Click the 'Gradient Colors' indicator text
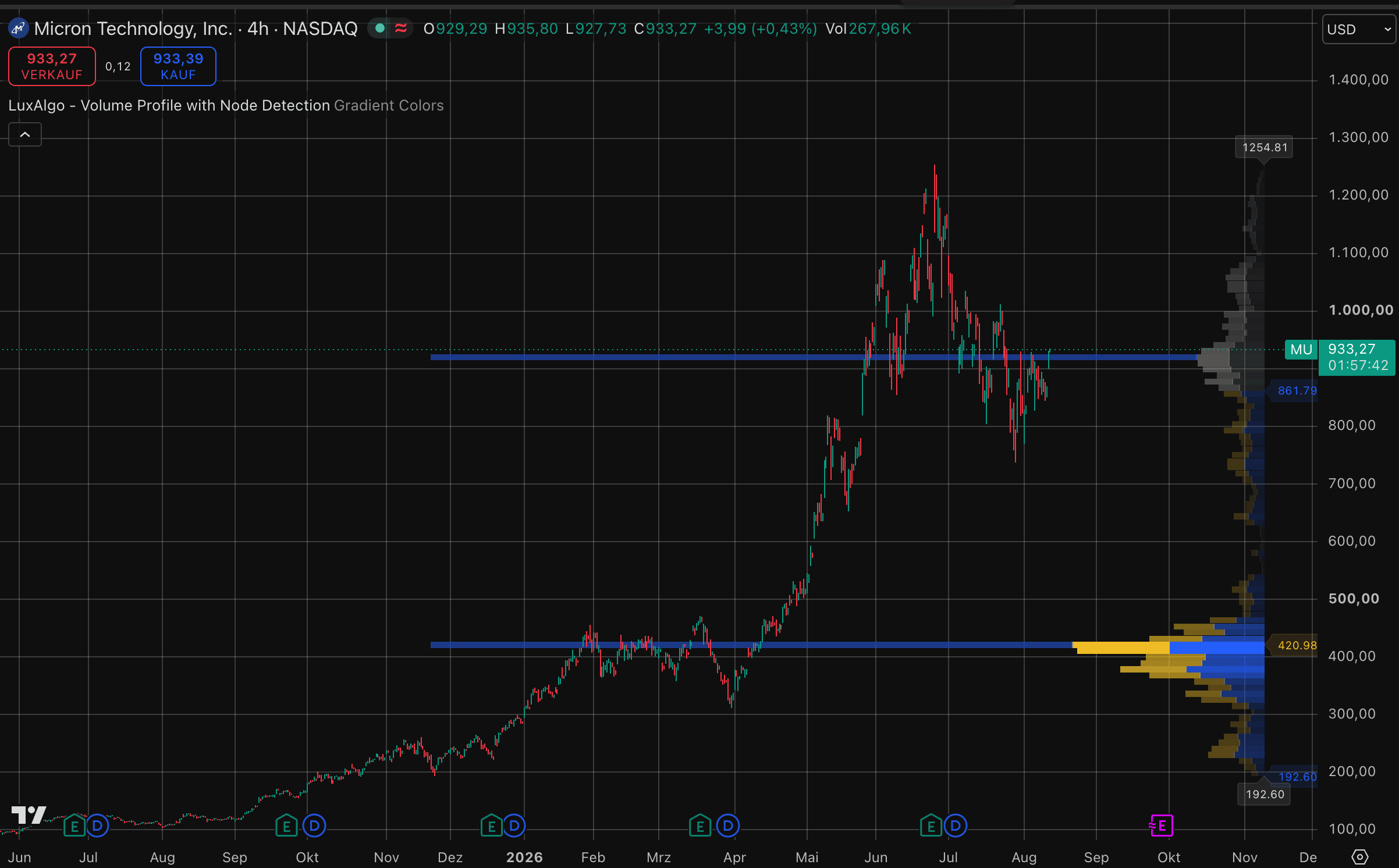The height and width of the screenshot is (868, 1399). pos(389,105)
